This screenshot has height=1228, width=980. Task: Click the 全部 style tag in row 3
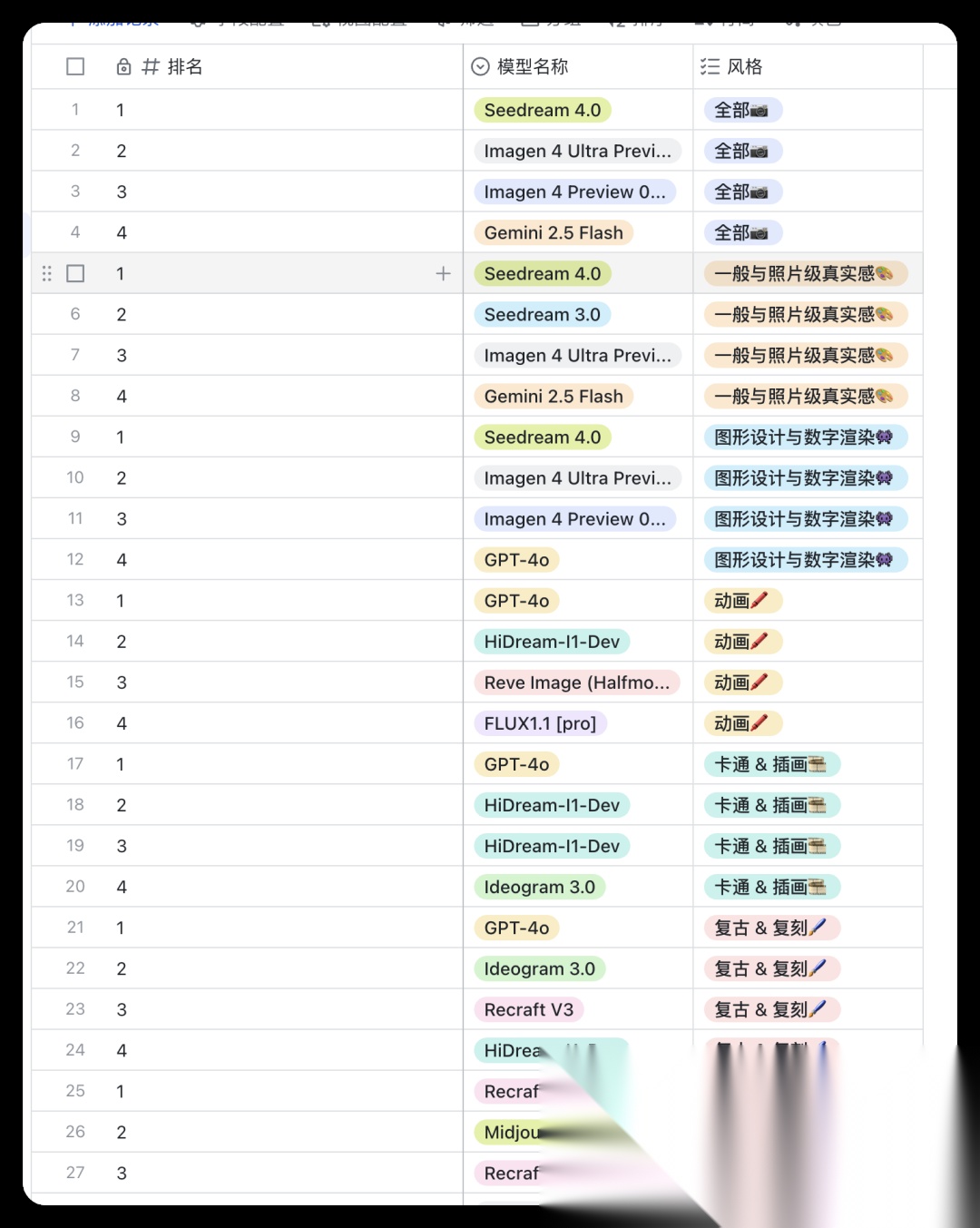coord(742,192)
